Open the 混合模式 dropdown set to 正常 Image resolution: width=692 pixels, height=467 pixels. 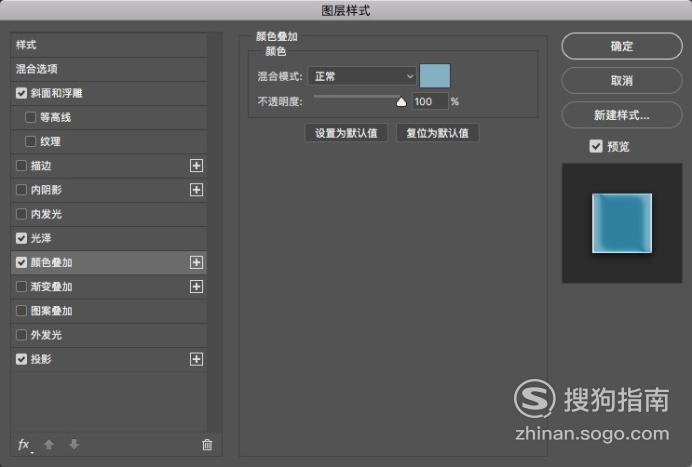pyautogui.click(x=362, y=76)
